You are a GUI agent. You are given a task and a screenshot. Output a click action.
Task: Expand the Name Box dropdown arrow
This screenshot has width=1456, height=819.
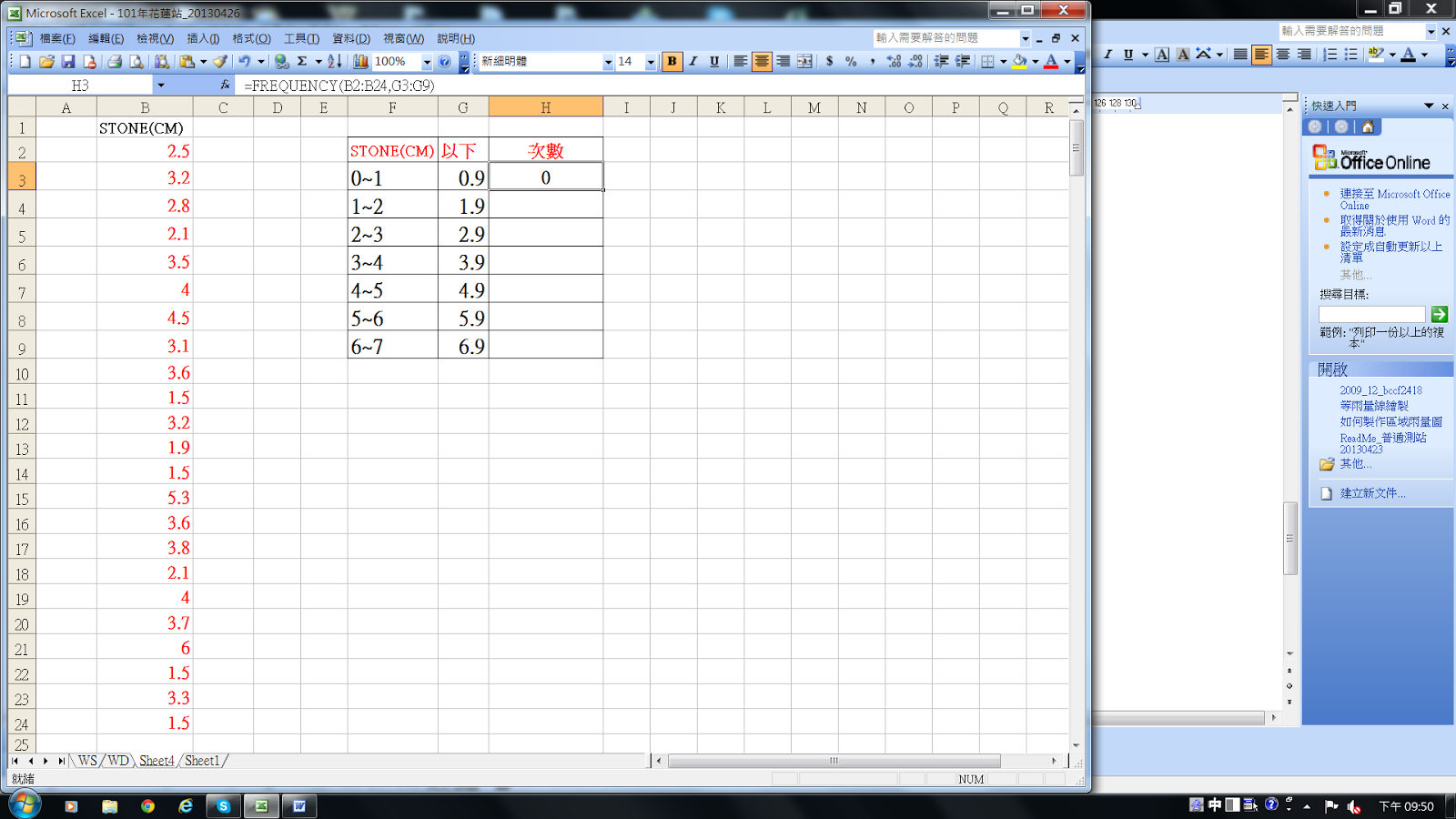pos(161,86)
